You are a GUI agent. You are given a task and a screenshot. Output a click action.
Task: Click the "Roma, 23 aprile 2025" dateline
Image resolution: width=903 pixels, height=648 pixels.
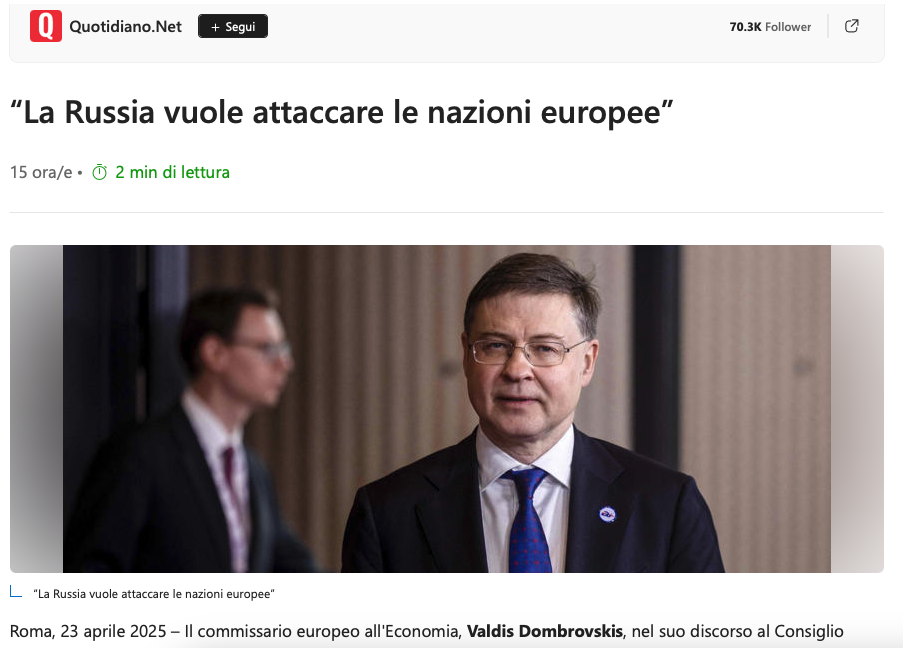(88, 631)
